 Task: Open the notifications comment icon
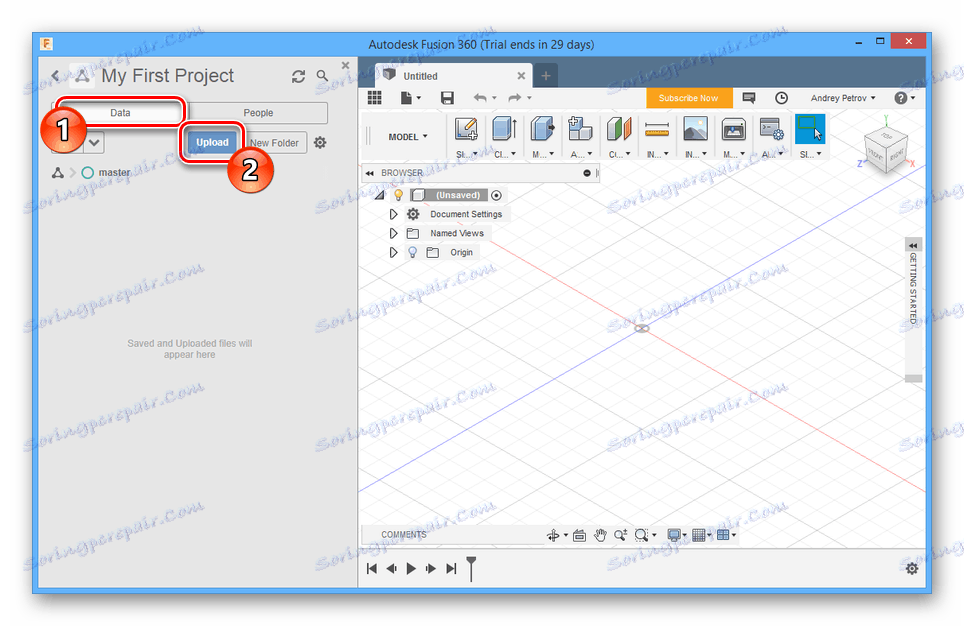(x=748, y=98)
